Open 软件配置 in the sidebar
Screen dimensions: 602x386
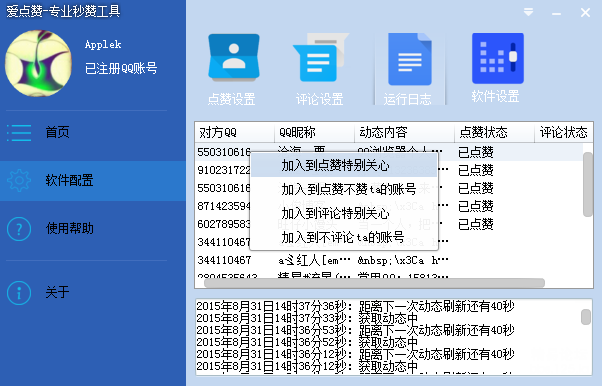click(93, 181)
